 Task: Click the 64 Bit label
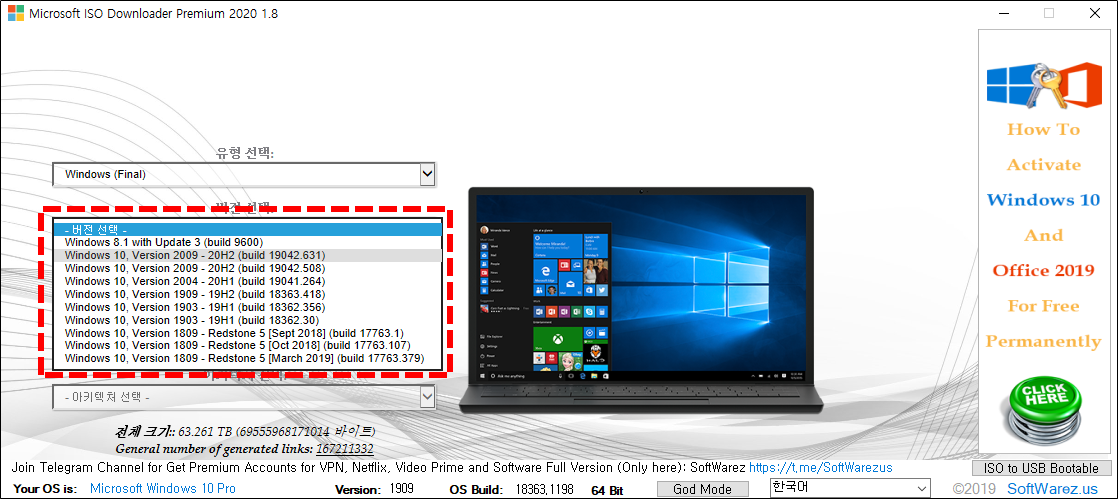[x=607, y=490]
